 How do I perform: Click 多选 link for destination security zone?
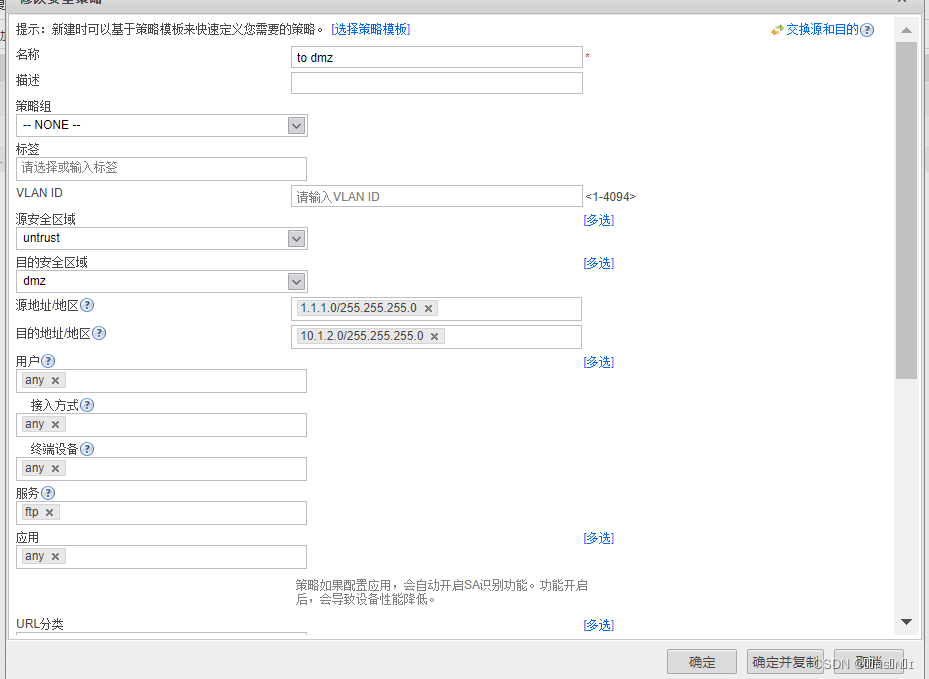coord(598,262)
